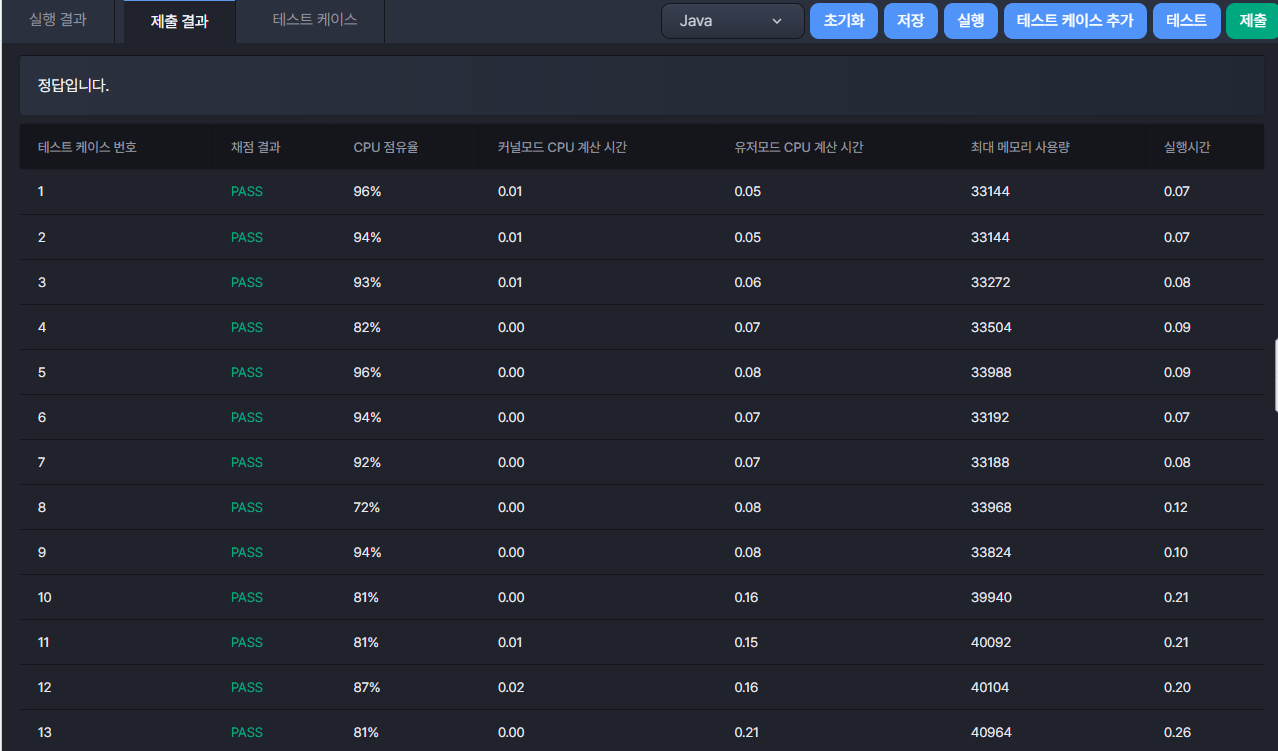This screenshot has width=1278, height=751.
Task: Click memory value 33824
Action: [991, 552]
